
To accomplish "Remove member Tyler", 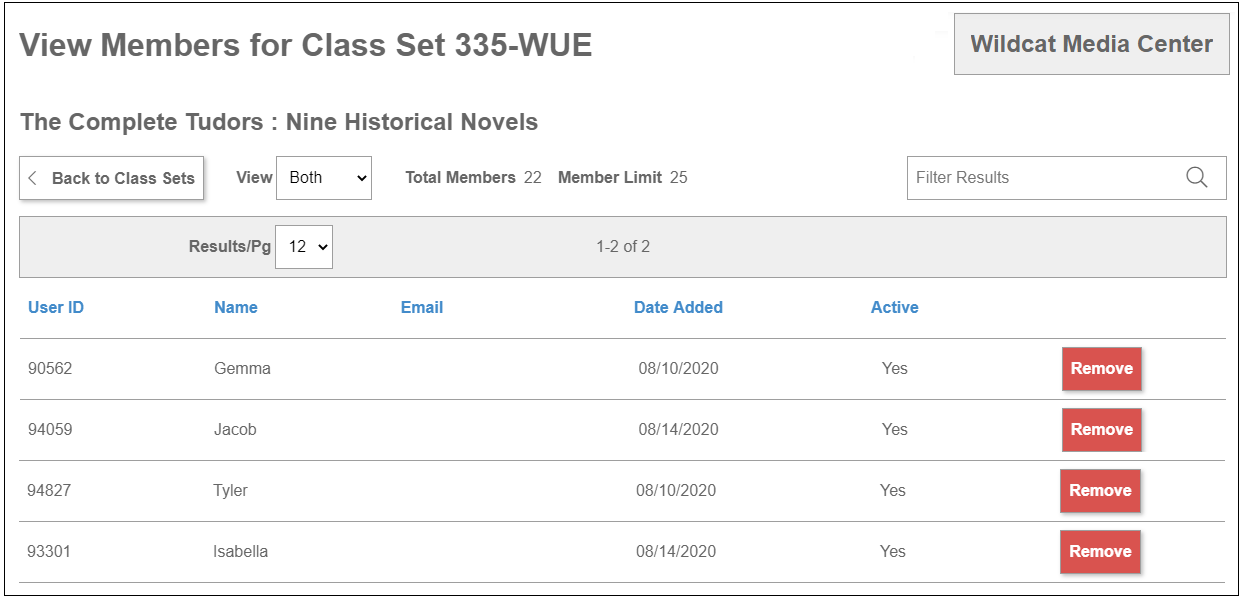I will click(1100, 490).
